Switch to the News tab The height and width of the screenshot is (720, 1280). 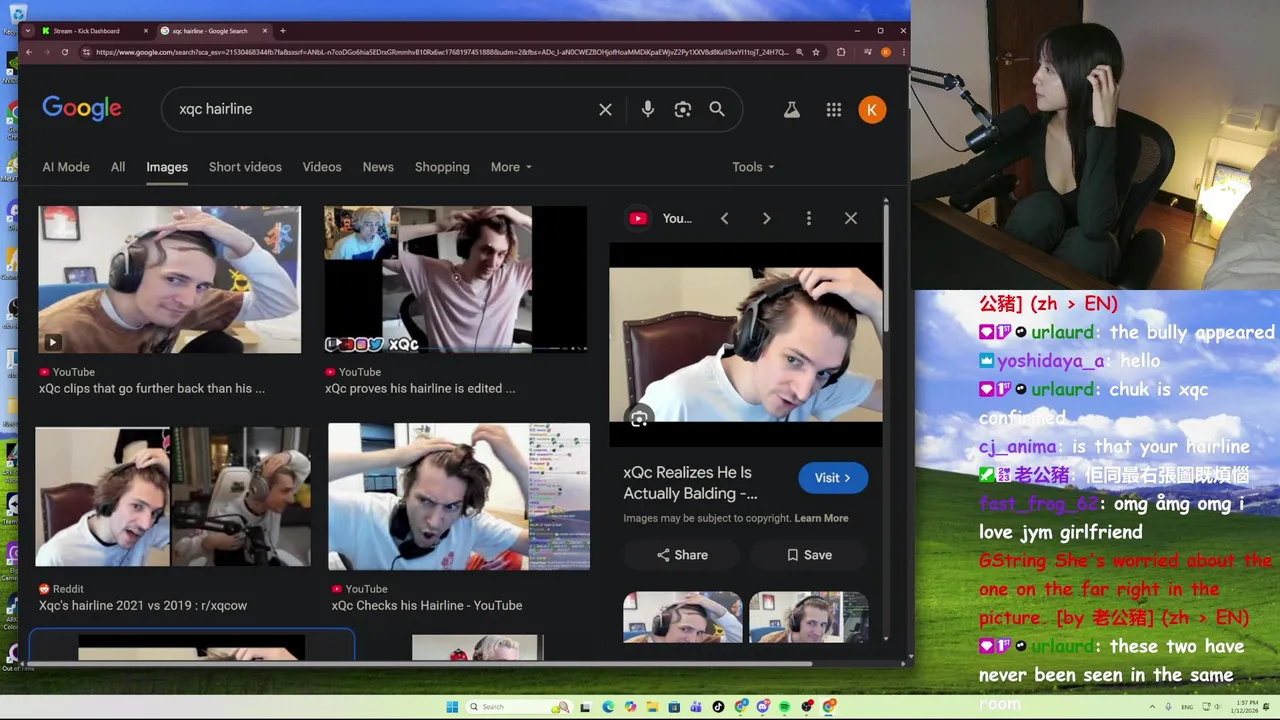pos(378,167)
